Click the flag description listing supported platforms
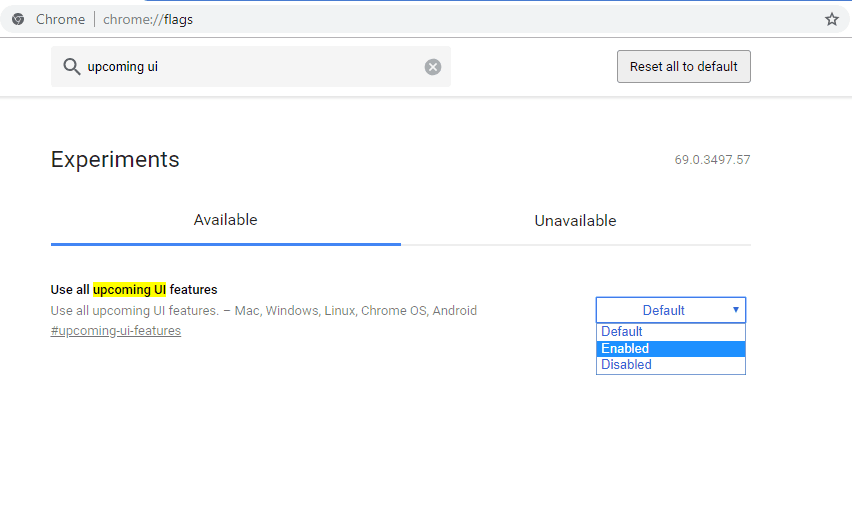Screen dimensions: 852x512 click(264, 311)
